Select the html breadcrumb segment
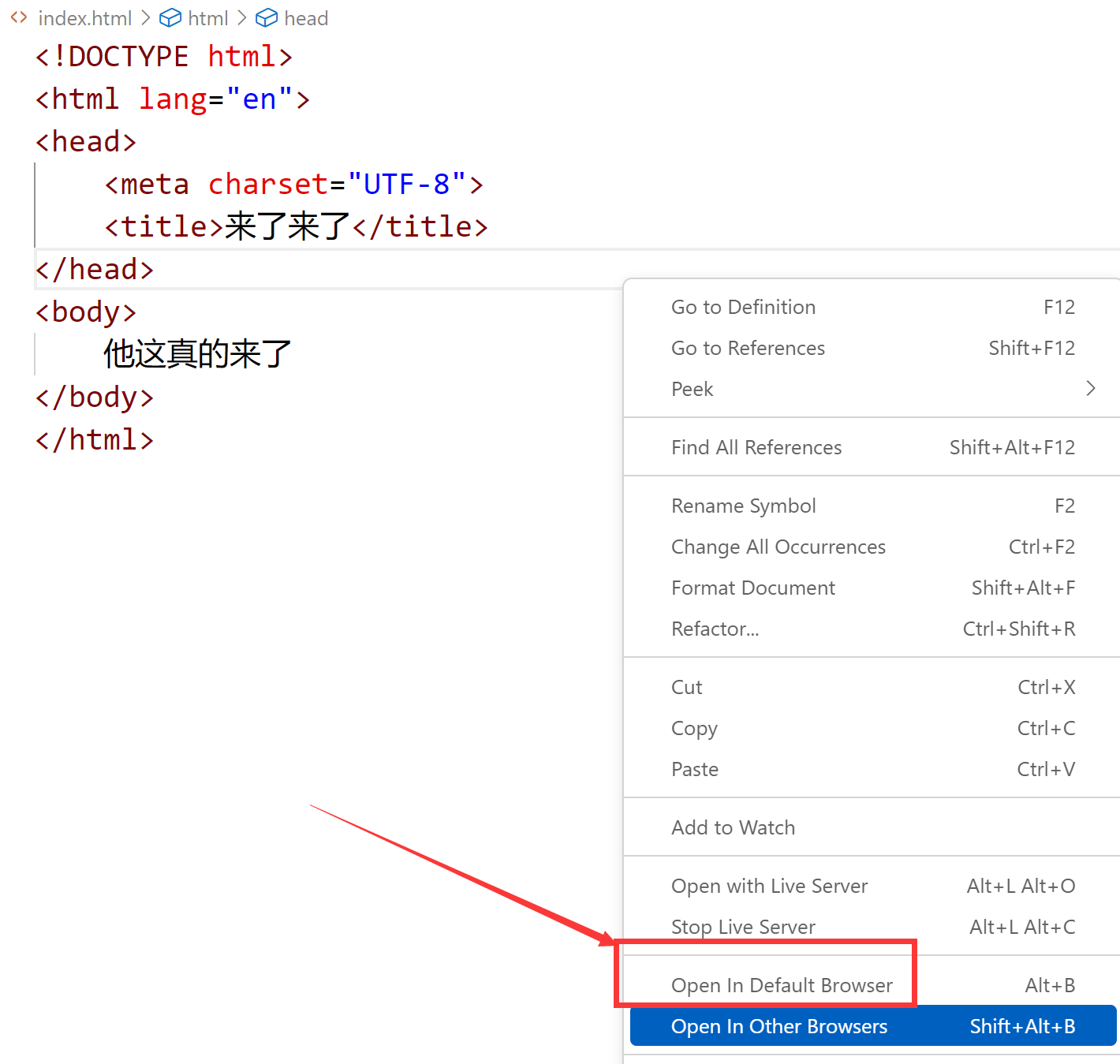Screen dimensions: 1120x1064 coord(208,18)
